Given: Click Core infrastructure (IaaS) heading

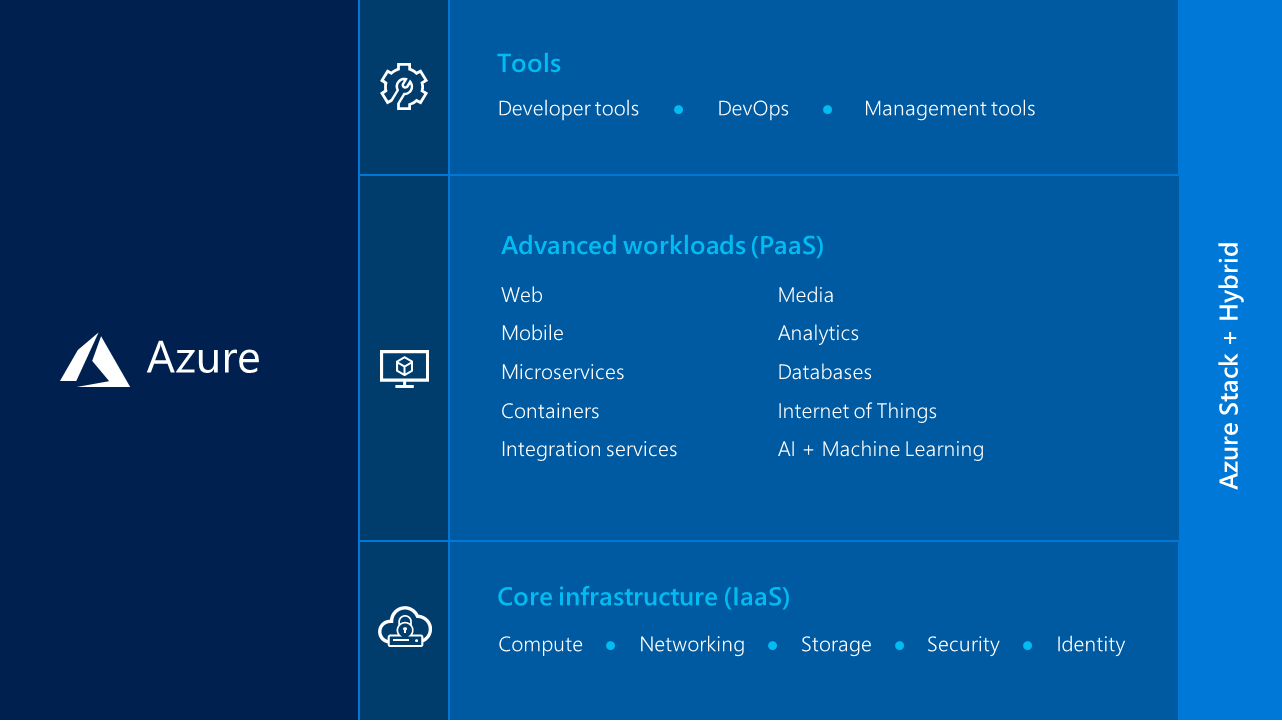Looking at the screenshot, I should (x=643, y=597).
